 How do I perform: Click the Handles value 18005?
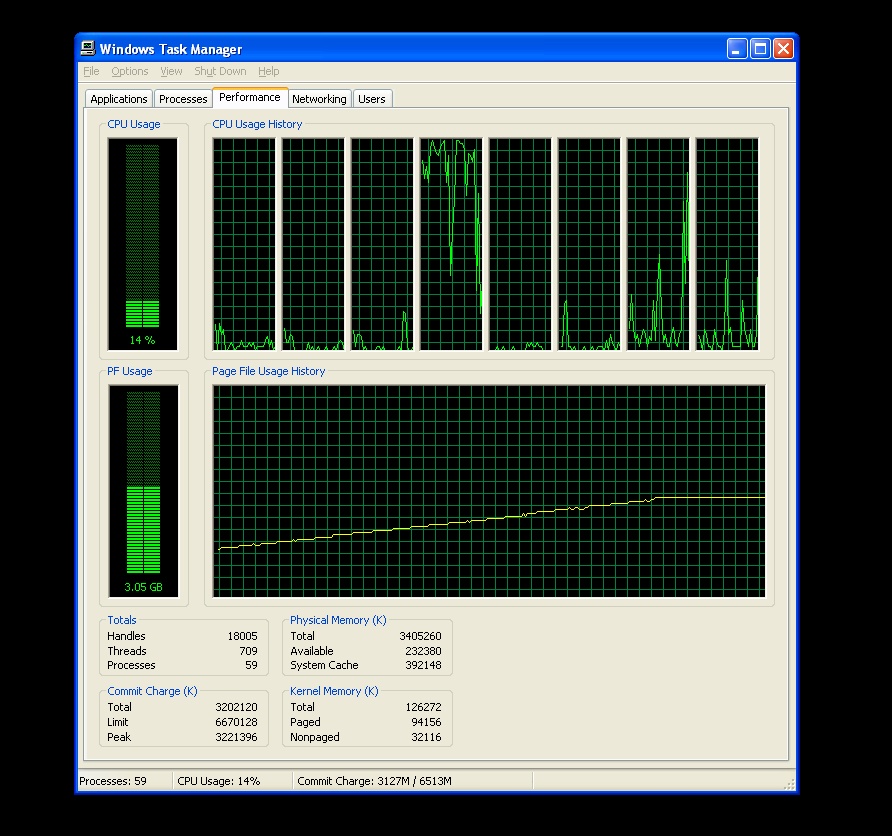click(x=242, y=636)
